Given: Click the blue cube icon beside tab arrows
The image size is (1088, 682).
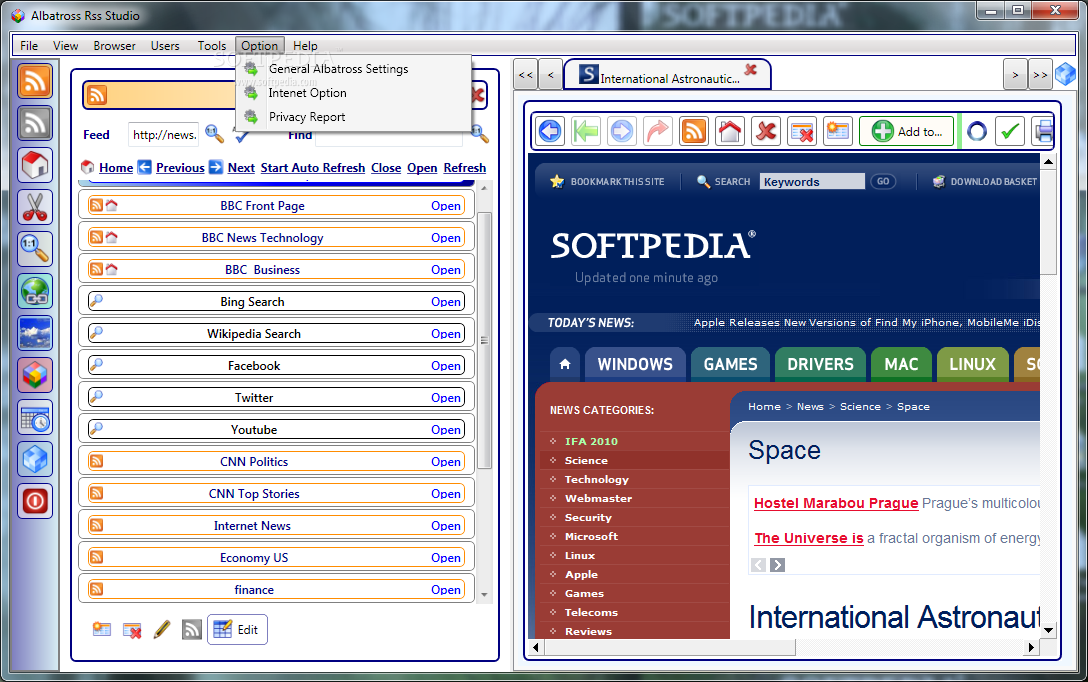Looking at the screenshot, I should pyautogui.click(x=1065, y=74).
